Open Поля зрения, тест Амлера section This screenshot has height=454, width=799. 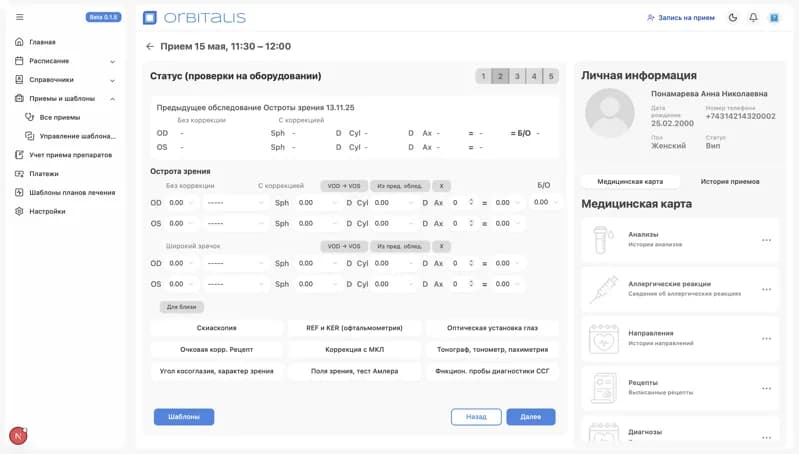coord(354,371)
